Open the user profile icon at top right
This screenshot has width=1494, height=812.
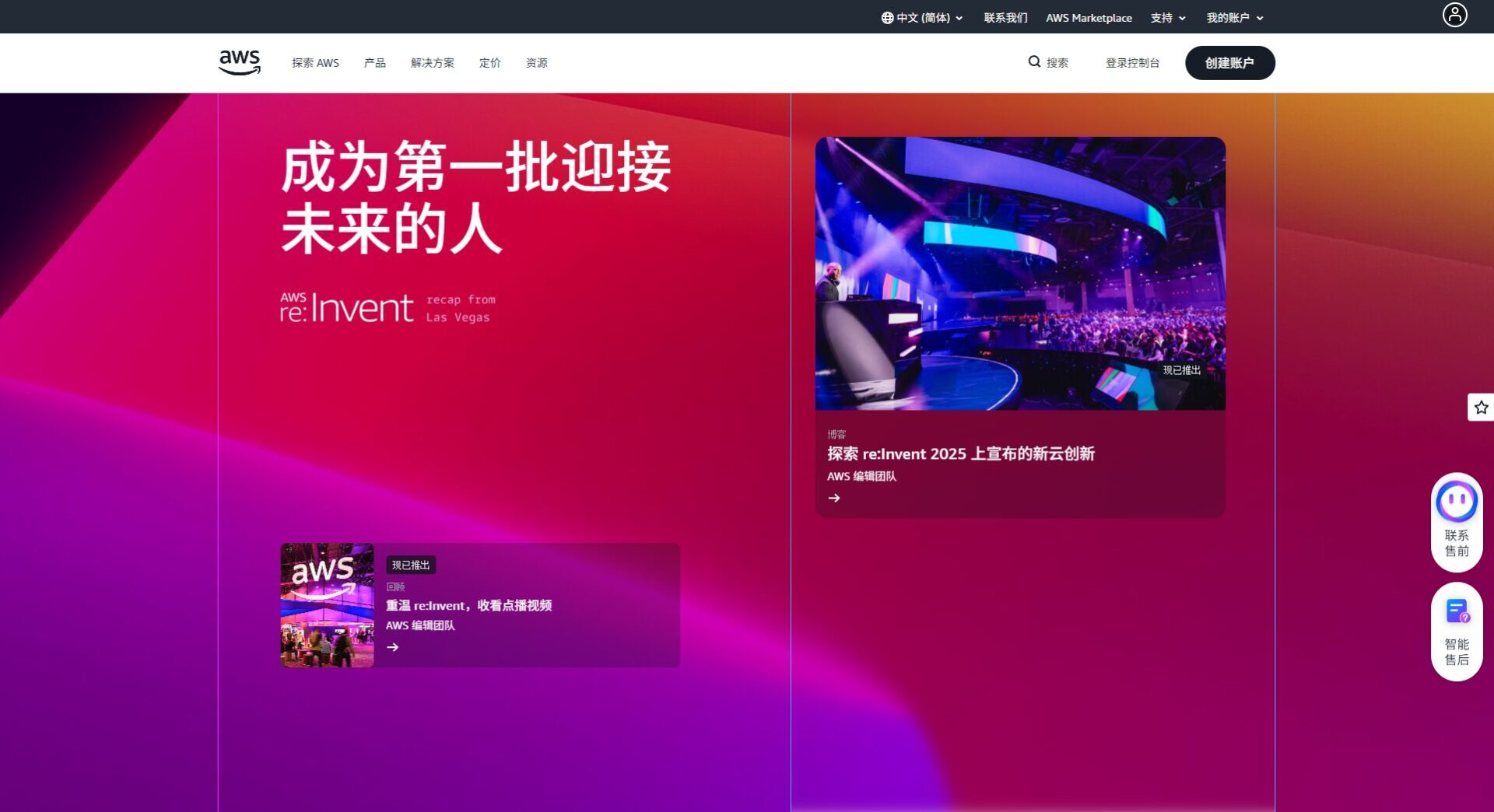click(x=1454, y=15)
